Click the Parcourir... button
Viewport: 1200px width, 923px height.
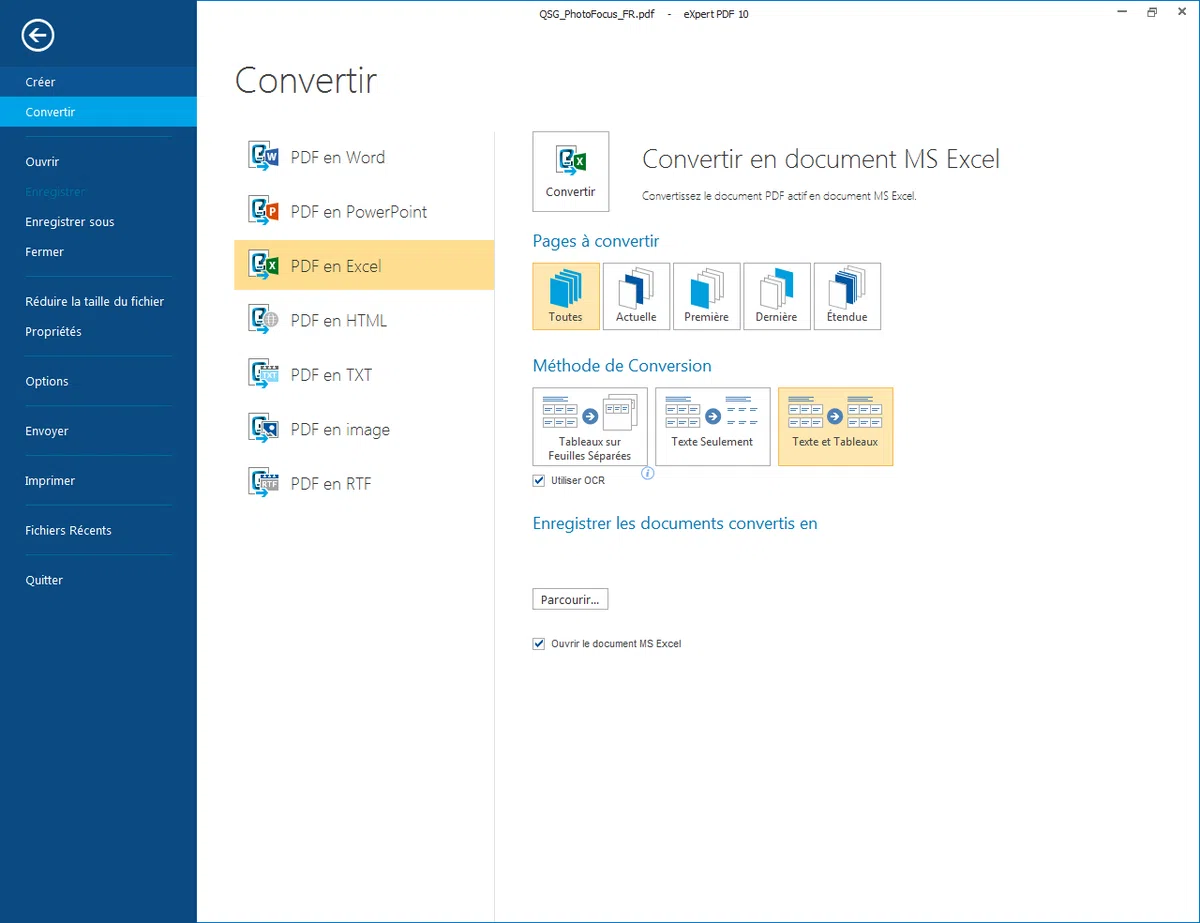570,600
